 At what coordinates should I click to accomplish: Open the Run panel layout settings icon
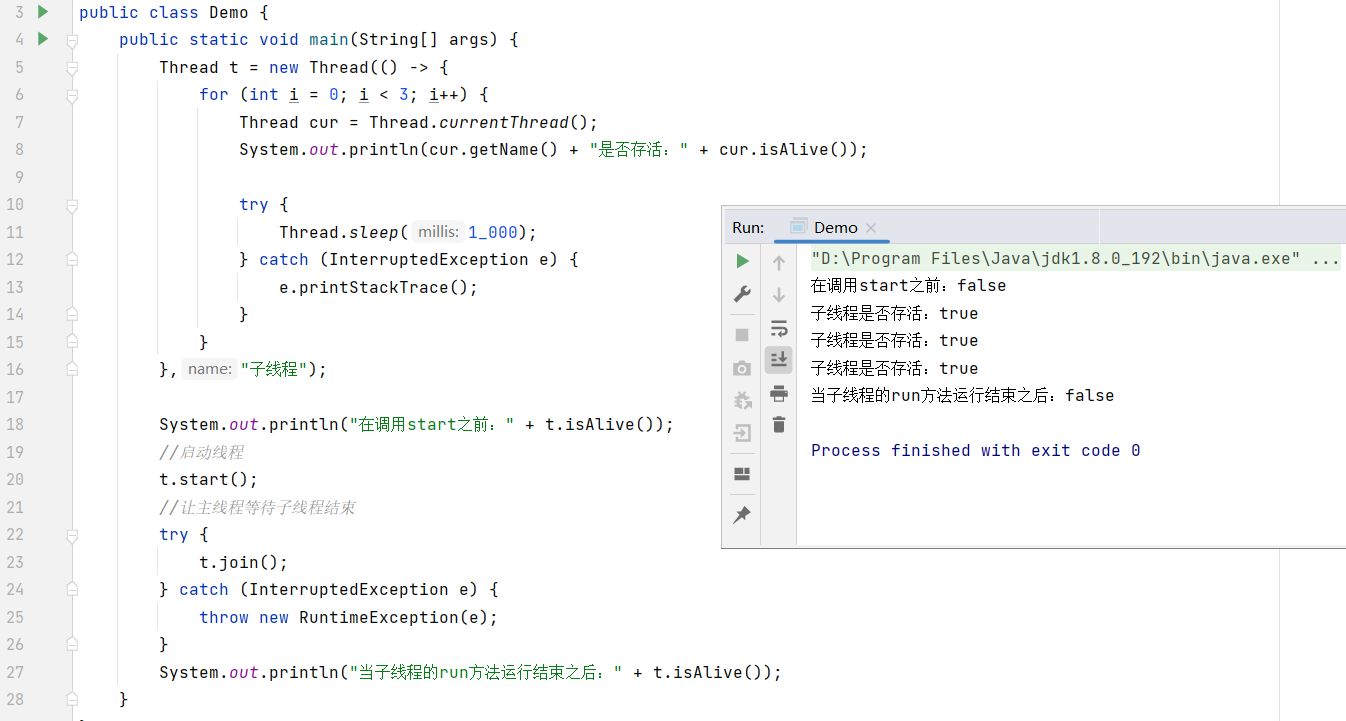click(742, 473)
